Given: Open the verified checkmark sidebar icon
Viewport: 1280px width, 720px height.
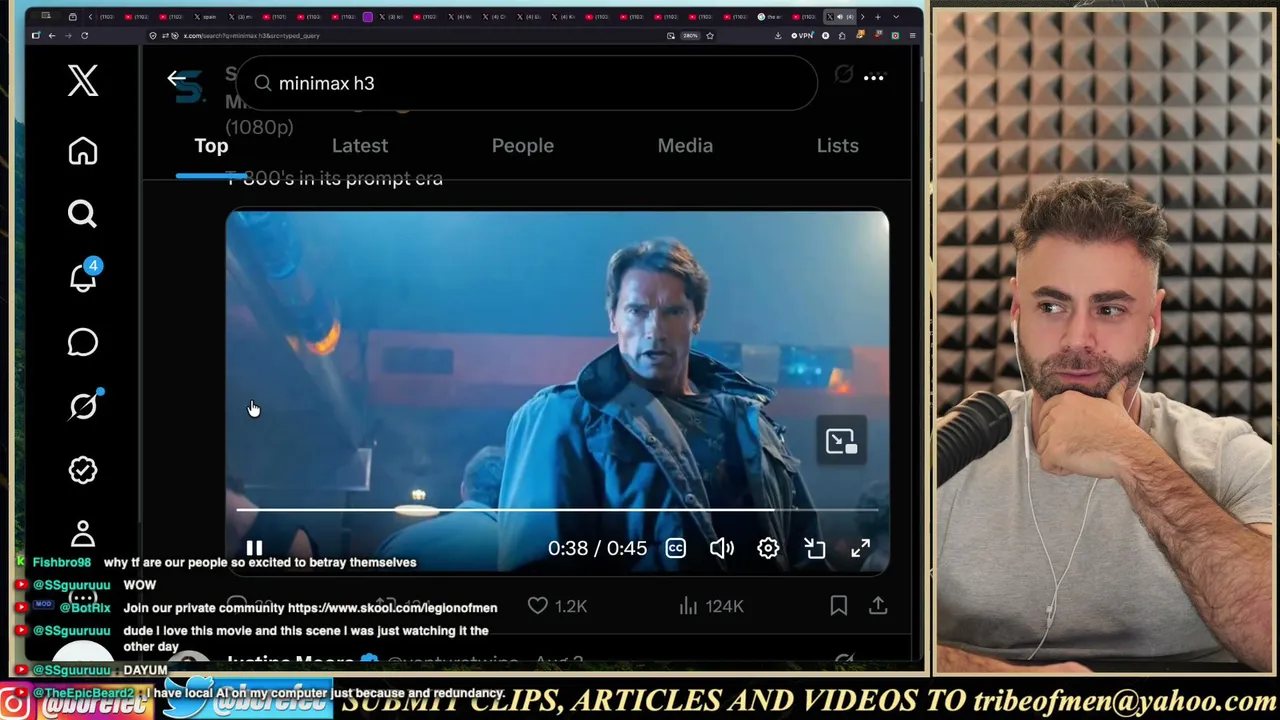Looking at the screenshot, I should click(83, 471).
